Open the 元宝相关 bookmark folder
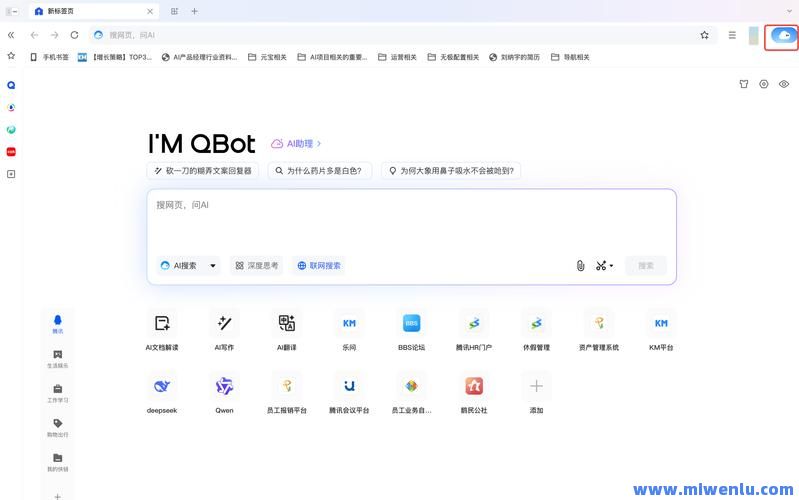The height and width of the screenshot is (500, 799). (x=268, y=57)
